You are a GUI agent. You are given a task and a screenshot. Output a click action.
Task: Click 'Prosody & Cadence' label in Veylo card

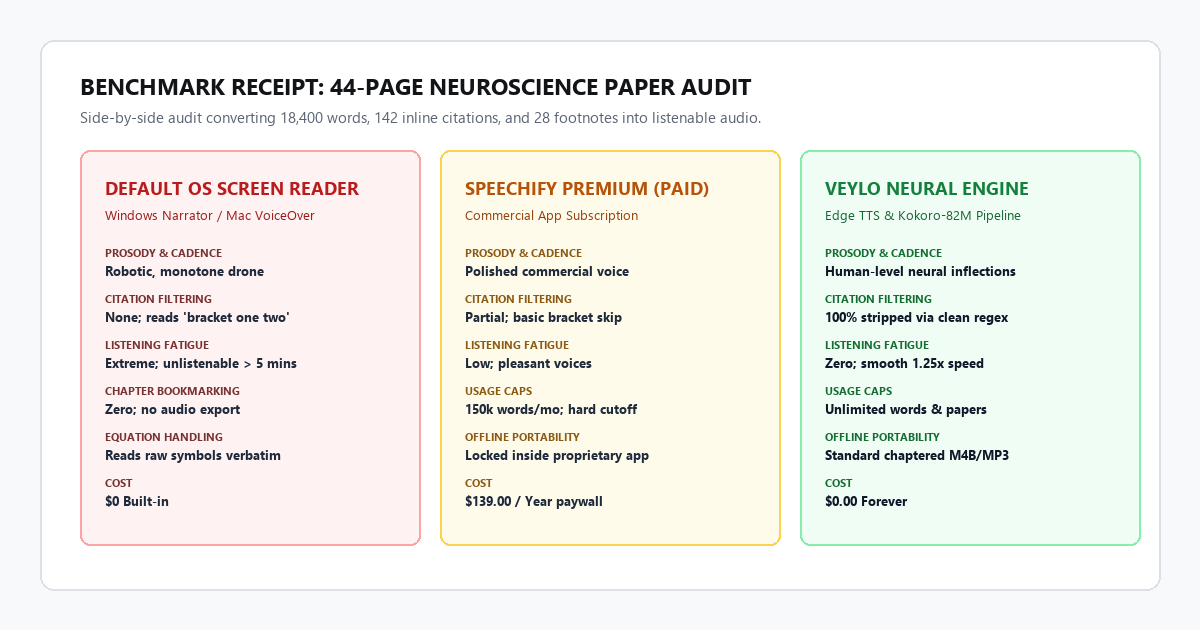coord(883,253)
